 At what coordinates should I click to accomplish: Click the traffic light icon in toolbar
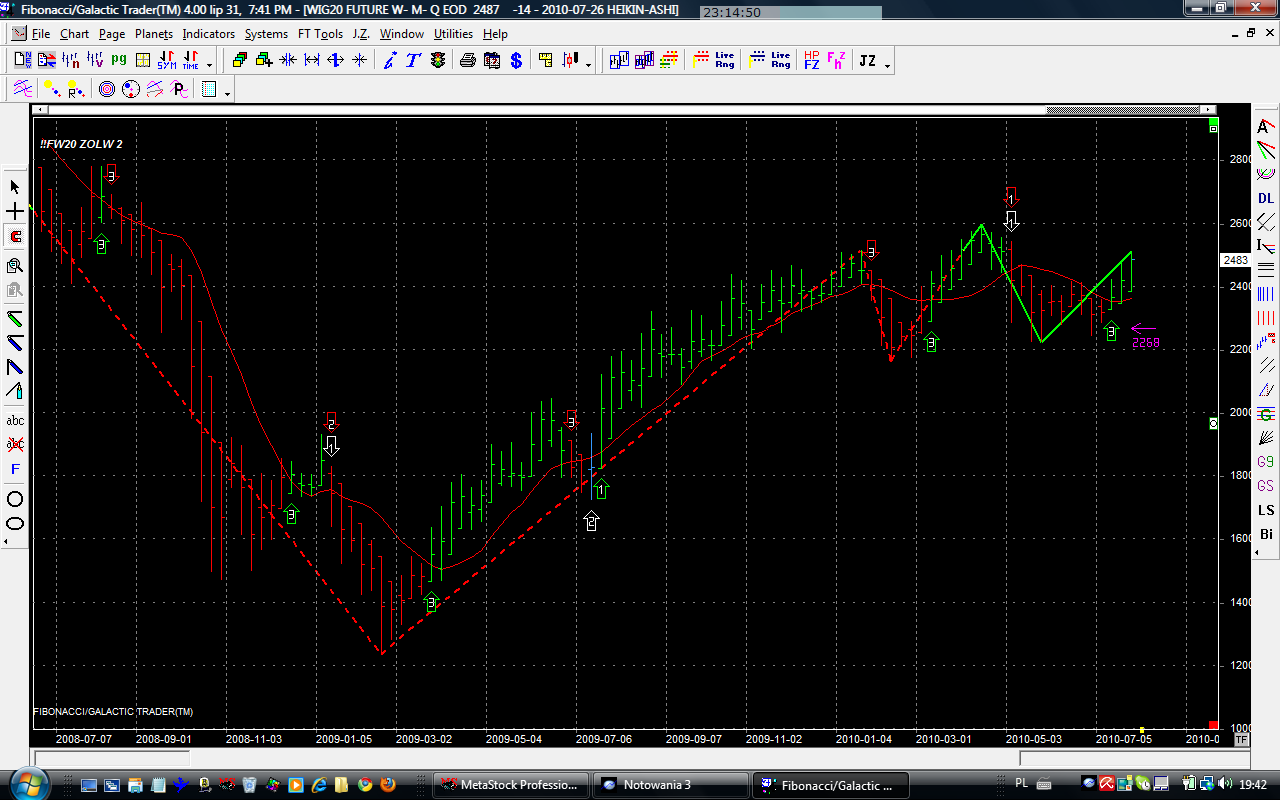click(x=438, y=61)
